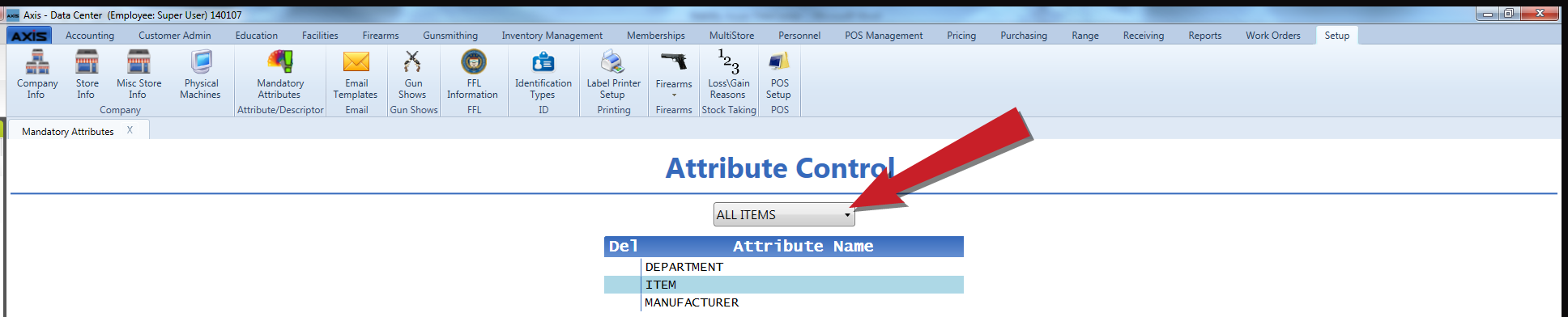Open Mandatory Attributes in ribbon
1568x317 pixels.
coord(280,74)
